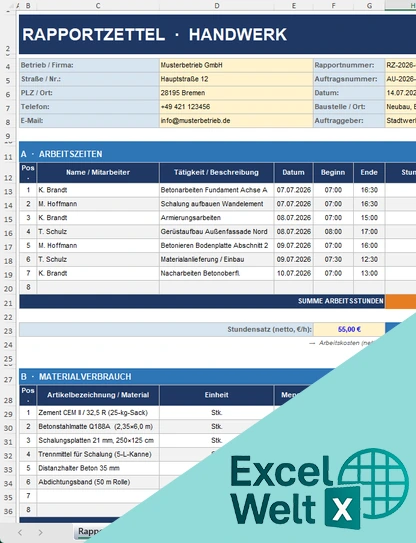
Task: Click the 'Betrieb / Firma:' label cell
Action: tap(89, 65)
